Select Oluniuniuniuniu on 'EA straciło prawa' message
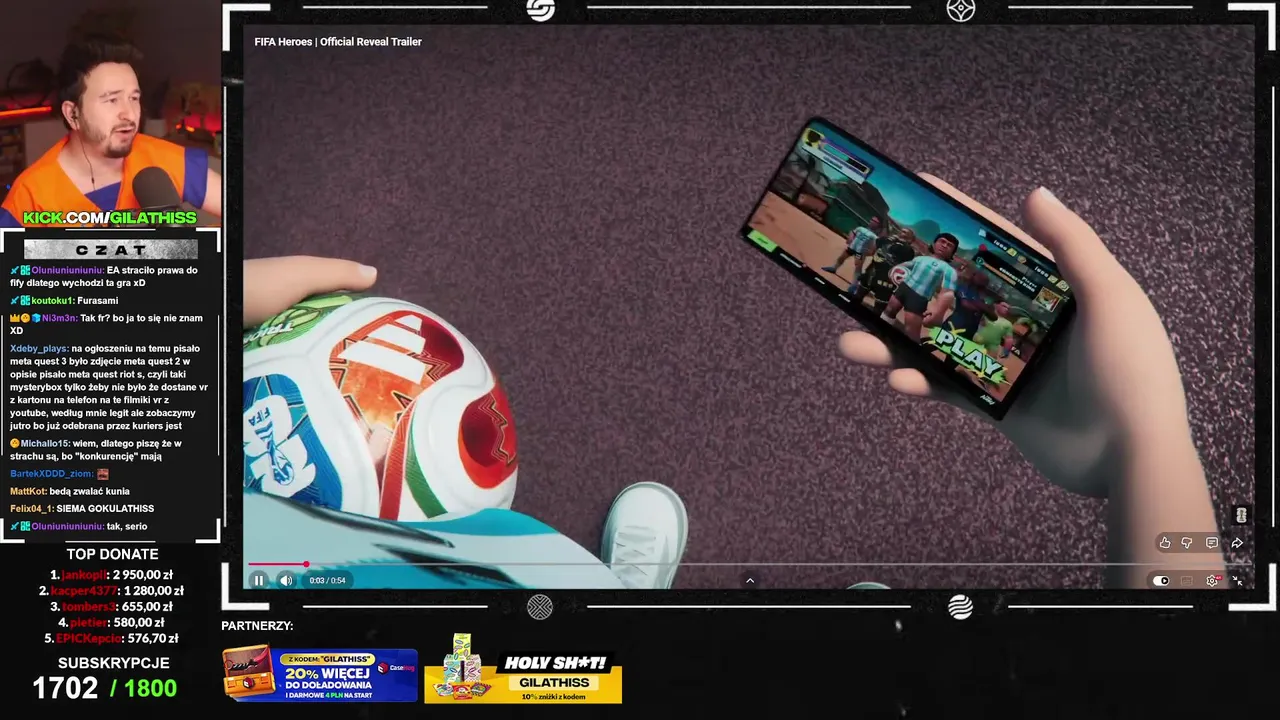This screenshot has height=720, width=1280. 67,270
